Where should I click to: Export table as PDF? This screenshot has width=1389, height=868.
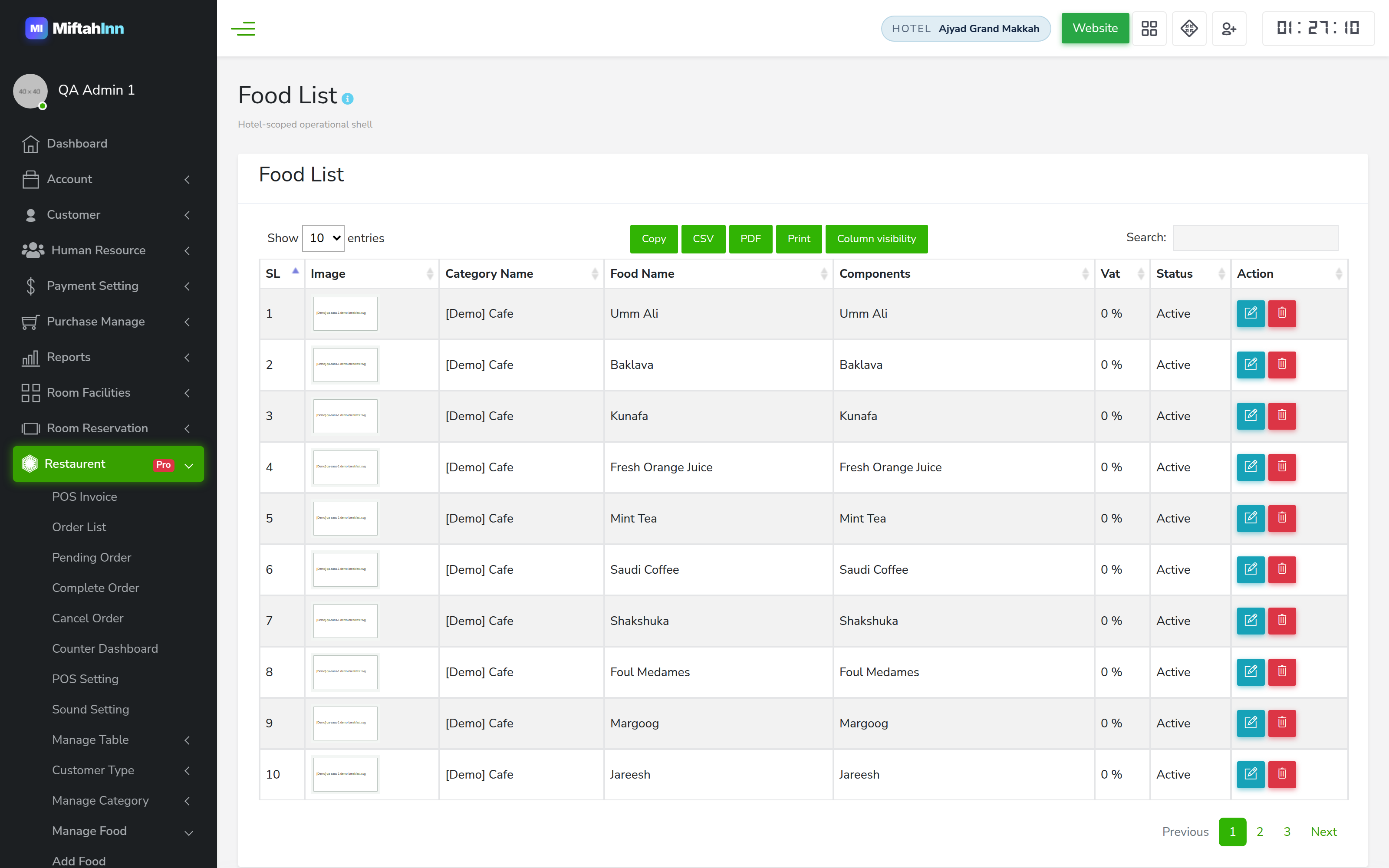pos(750,239)
